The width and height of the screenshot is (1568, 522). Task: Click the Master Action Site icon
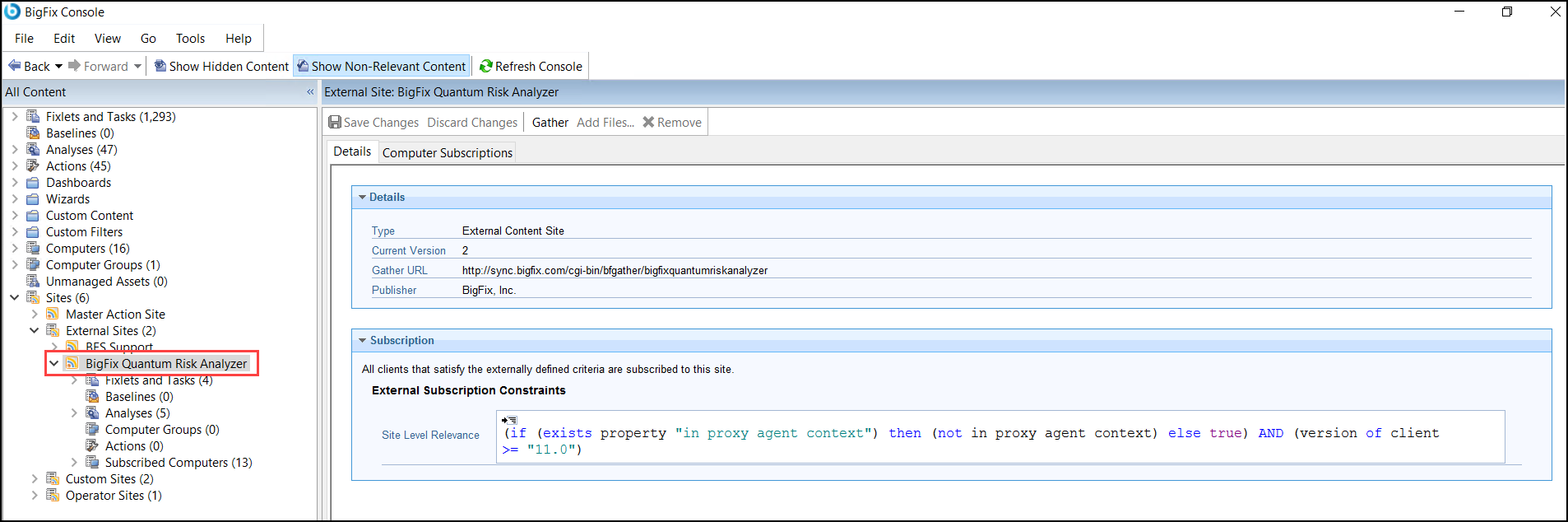(53, 314)
